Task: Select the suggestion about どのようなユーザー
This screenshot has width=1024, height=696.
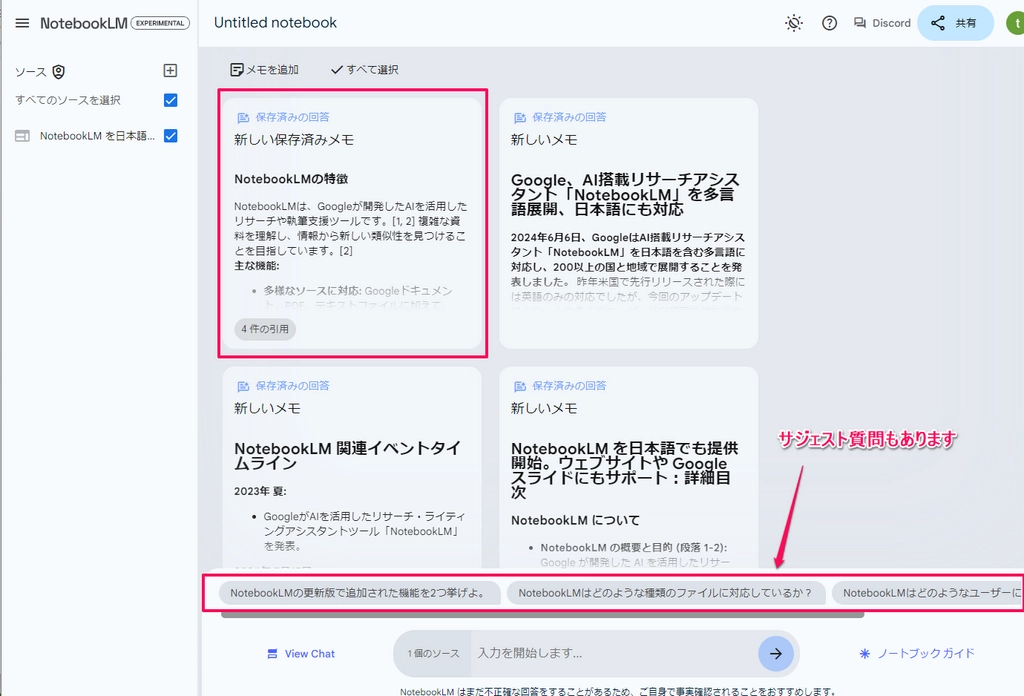Action: coord(927,593)
